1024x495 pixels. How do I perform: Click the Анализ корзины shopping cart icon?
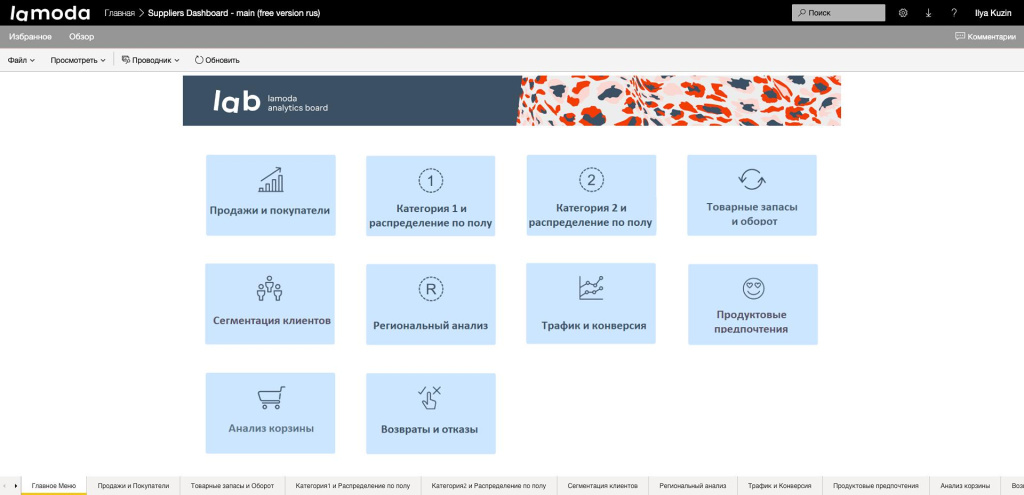click(x=270, y=398)
